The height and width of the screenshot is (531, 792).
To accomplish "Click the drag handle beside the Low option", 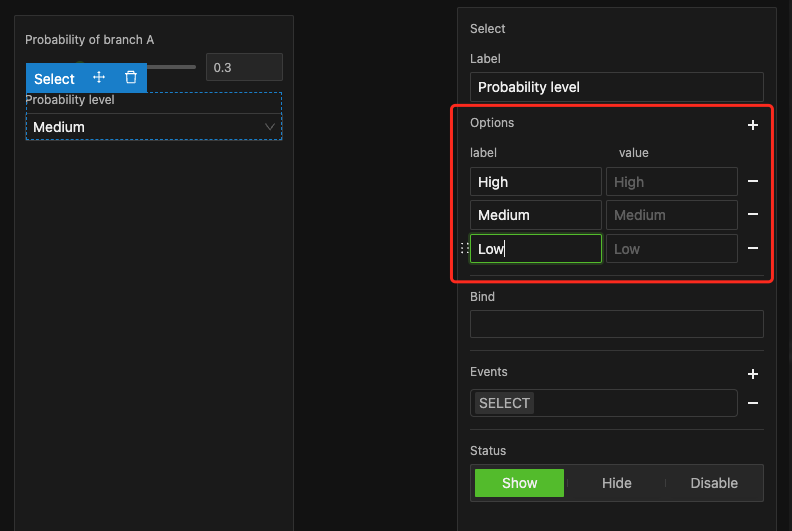I will click(x=463, y=249).
